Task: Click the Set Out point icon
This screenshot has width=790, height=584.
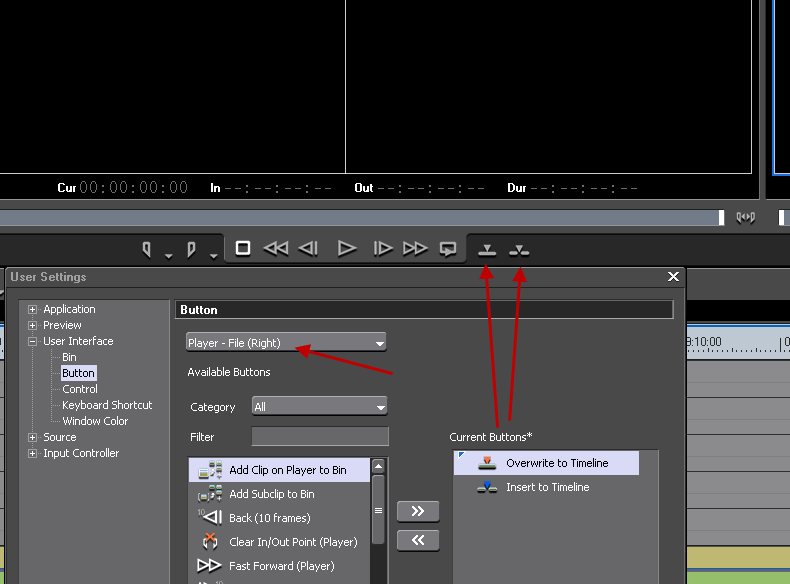Action: click(x=190, y=249)
